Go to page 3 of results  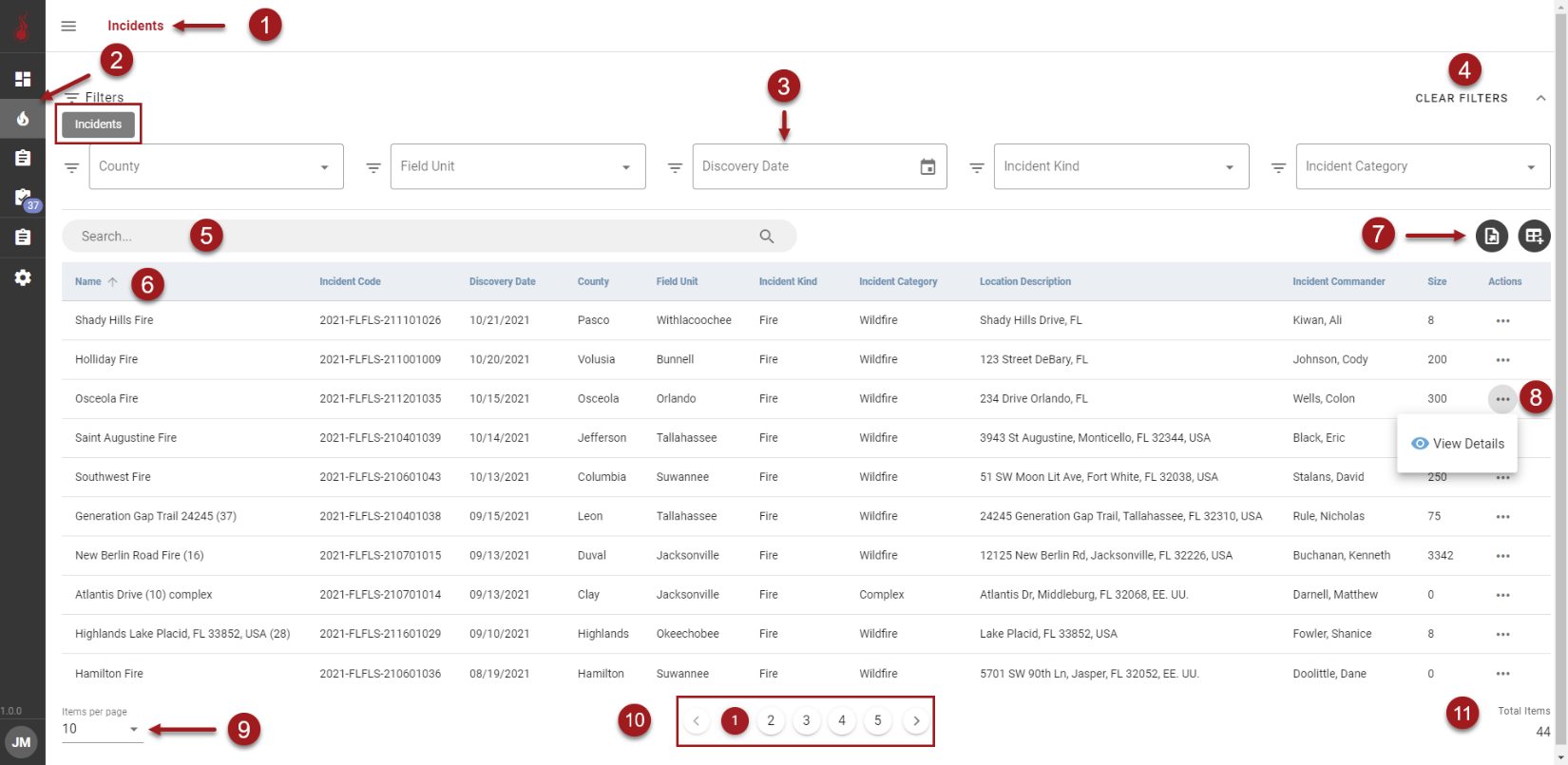806,721
